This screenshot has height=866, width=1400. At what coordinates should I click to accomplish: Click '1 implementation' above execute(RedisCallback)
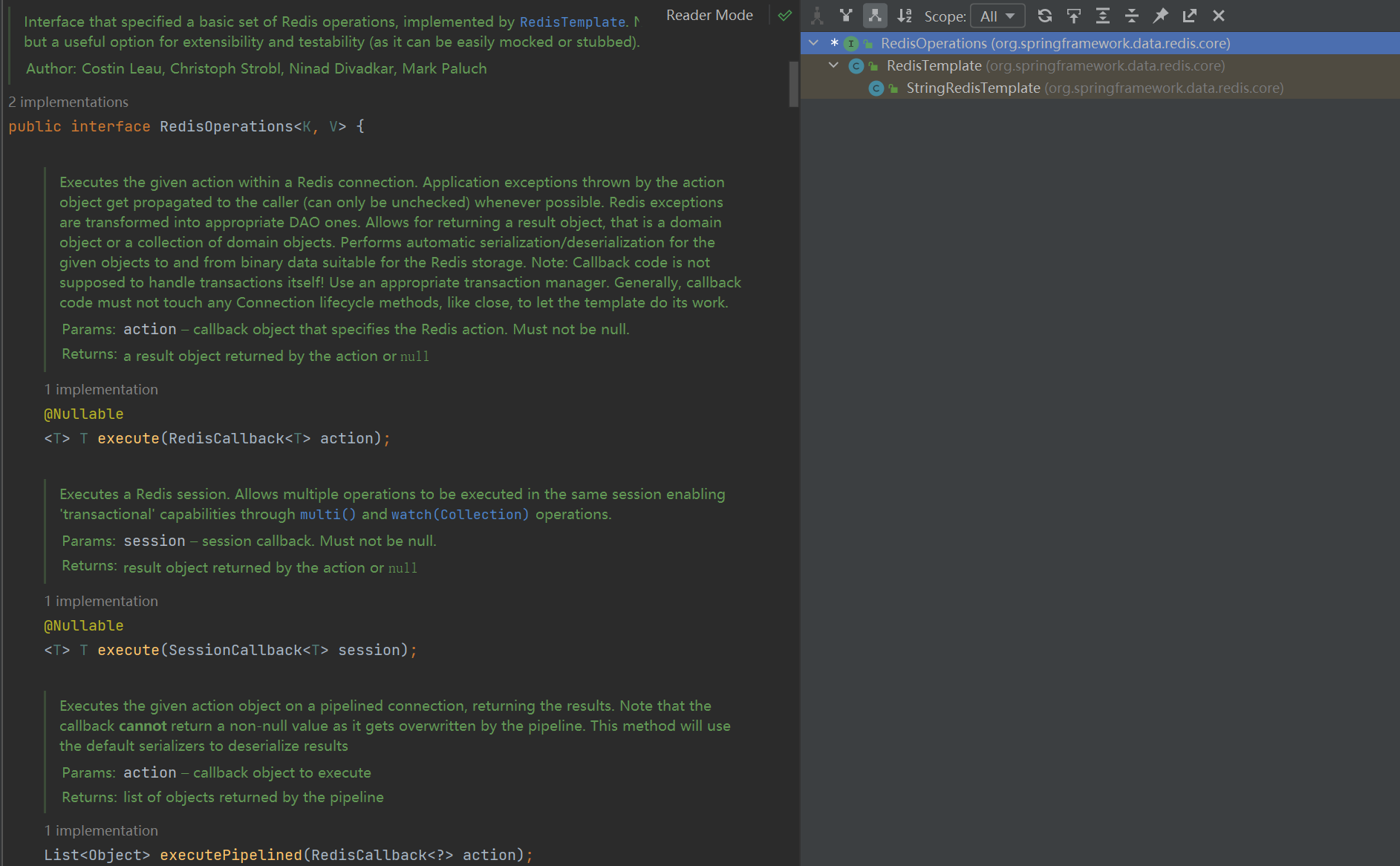point(101,389)
